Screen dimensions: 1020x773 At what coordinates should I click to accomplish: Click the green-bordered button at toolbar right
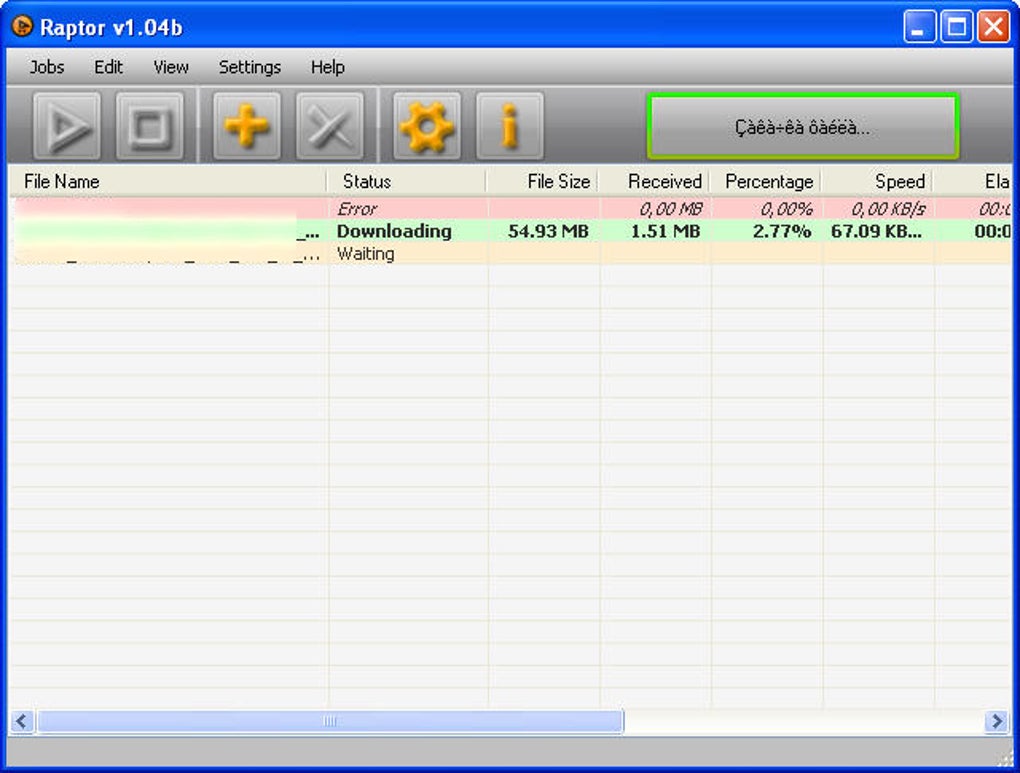click(x=802, y=126)
